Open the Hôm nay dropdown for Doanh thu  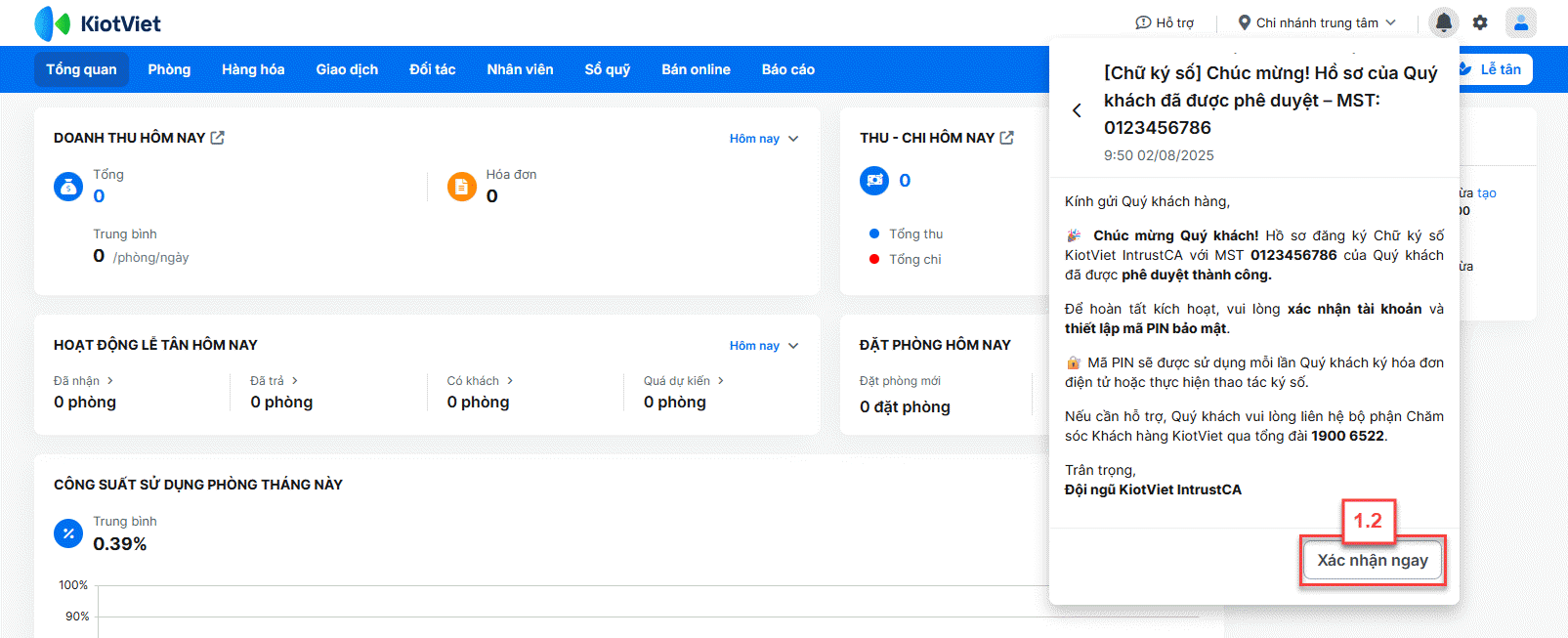[764, 139]
